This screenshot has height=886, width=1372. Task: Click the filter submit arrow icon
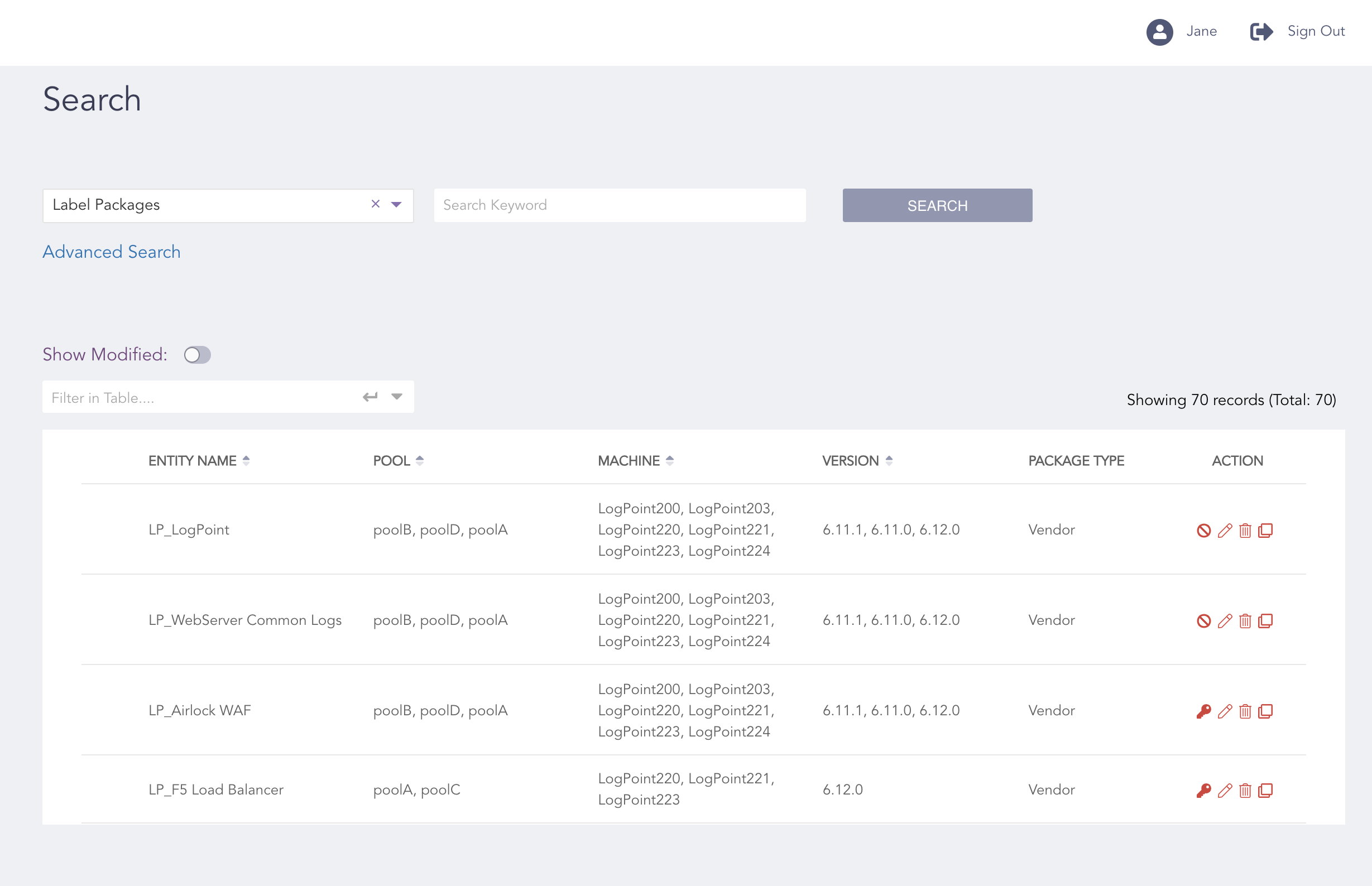[x=370, y=396]
